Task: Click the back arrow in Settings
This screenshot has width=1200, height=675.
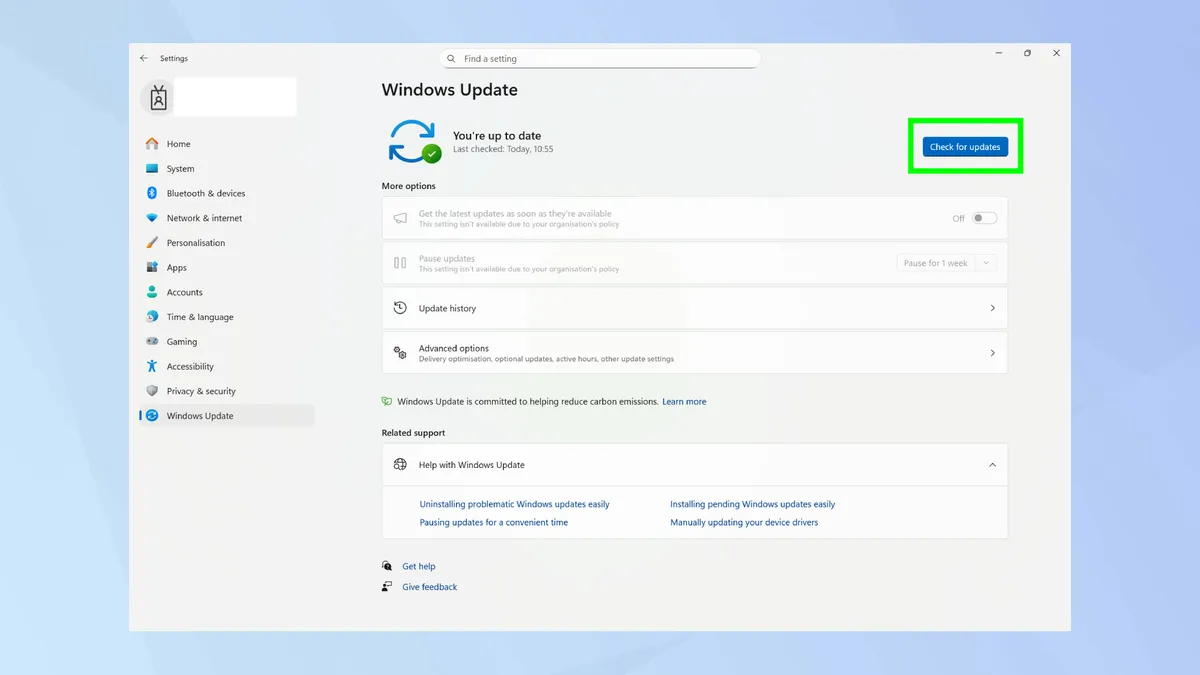Action: point(143,58)
